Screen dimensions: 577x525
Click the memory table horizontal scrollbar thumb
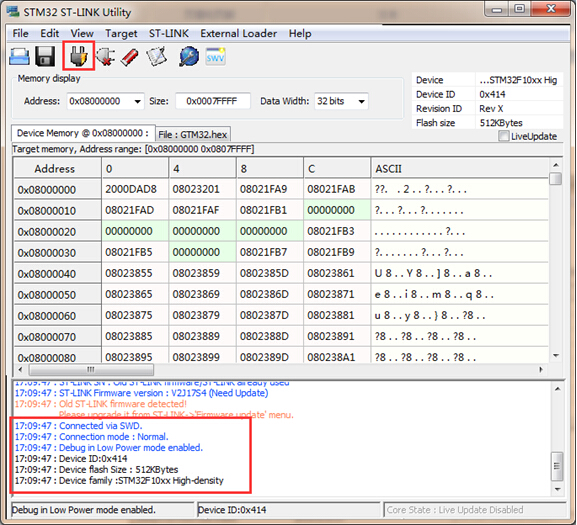(x=91, y=369)
